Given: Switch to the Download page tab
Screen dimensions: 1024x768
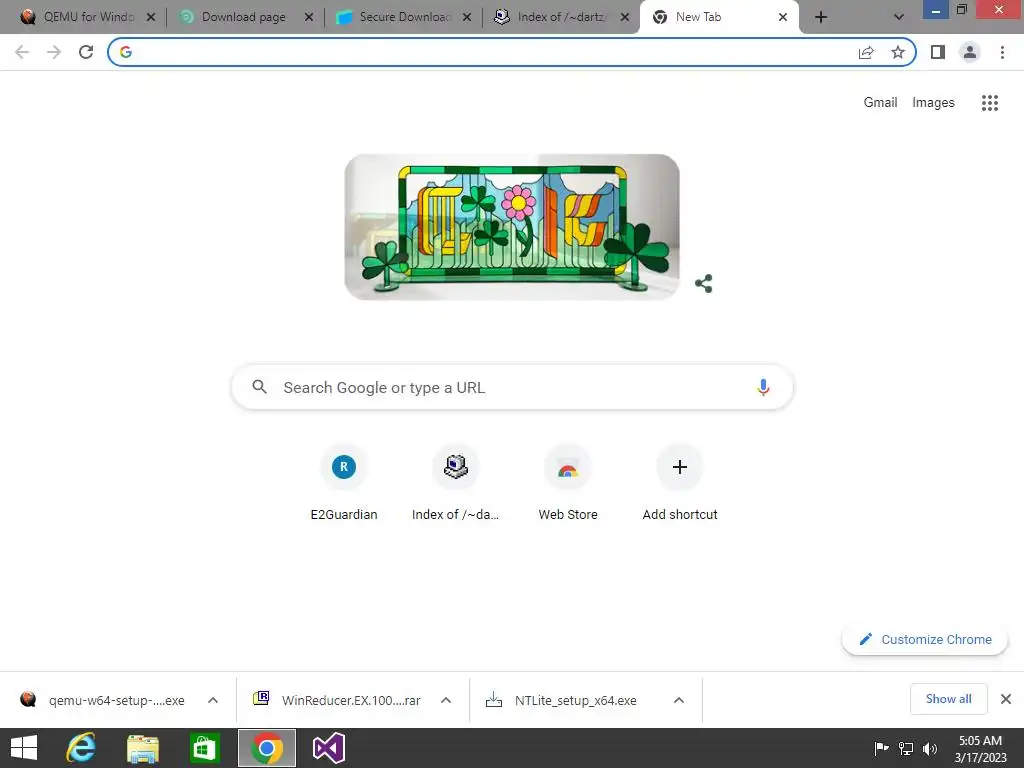Looking at the screenshot, I should 244,17.
